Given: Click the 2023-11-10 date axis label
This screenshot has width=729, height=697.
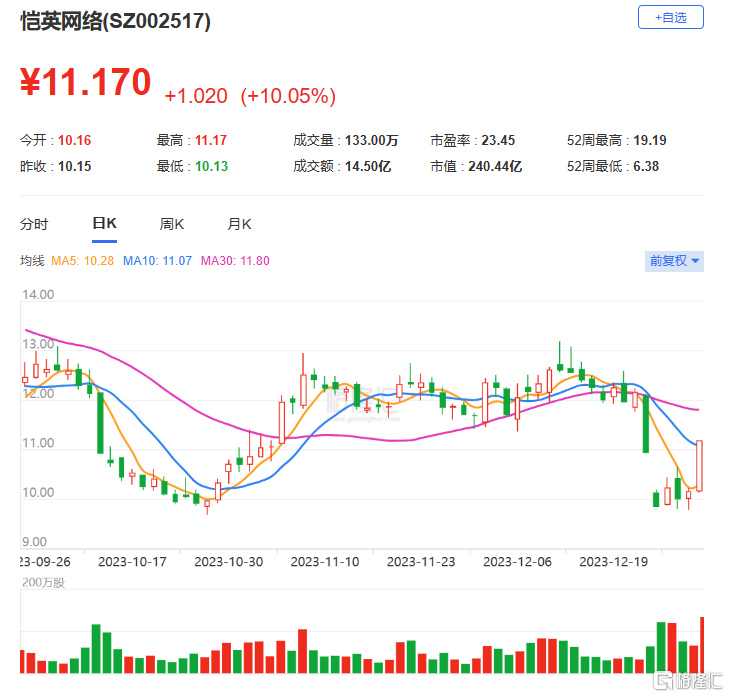Looking at the screenshot, I should tap(325, 562).
